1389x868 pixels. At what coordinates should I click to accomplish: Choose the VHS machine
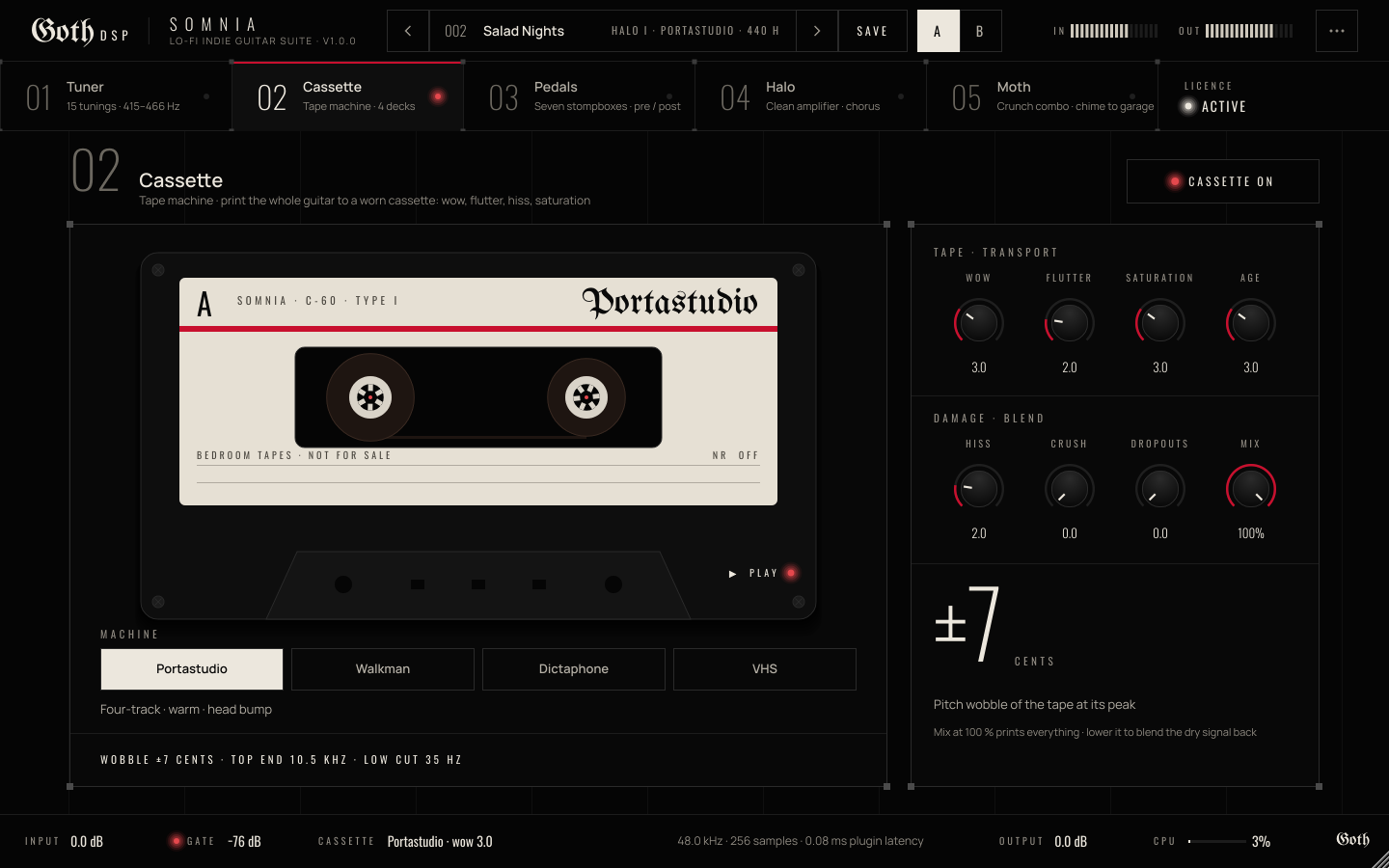coord(765,669)
